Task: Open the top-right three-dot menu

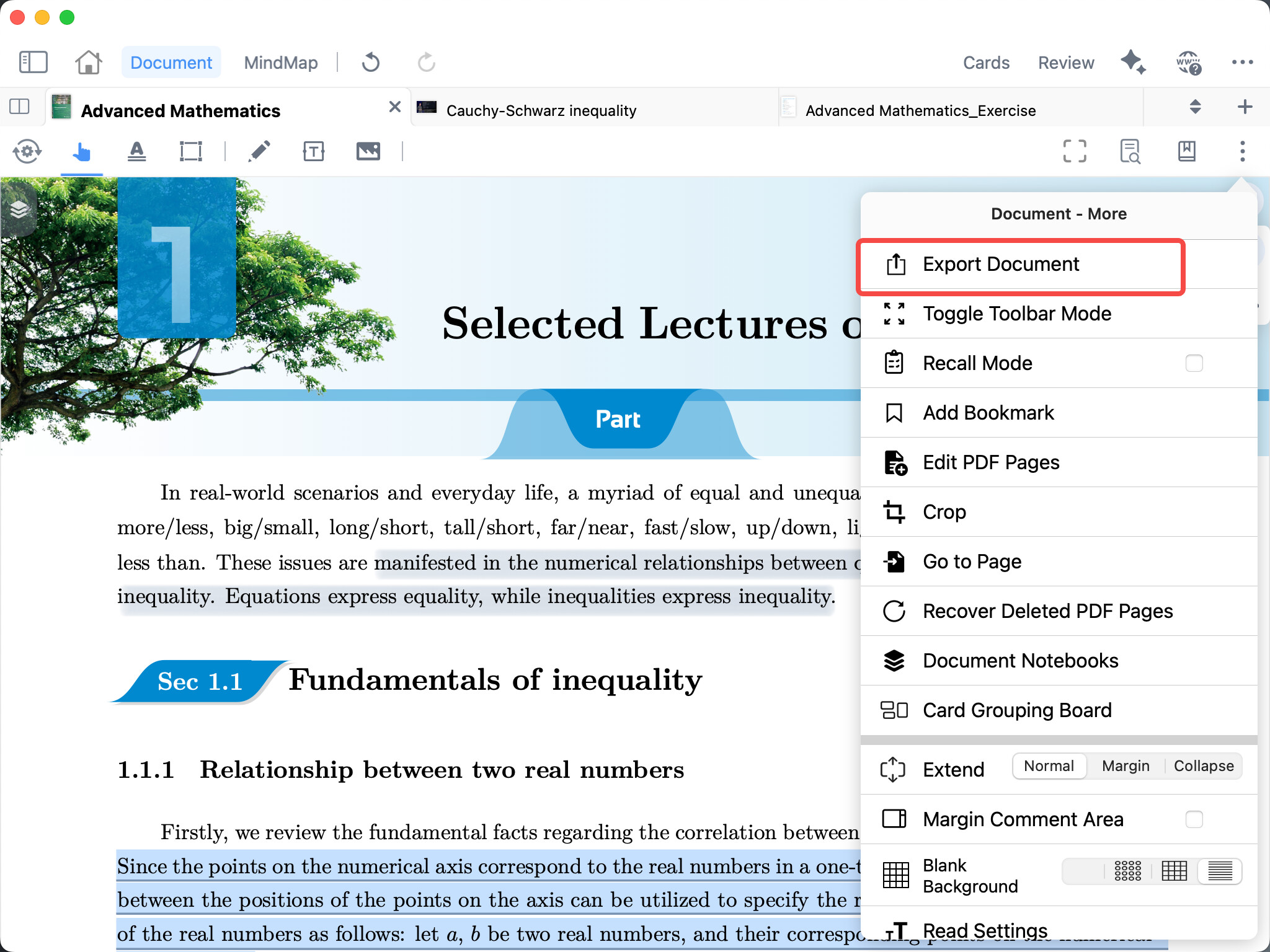Action: click(1242, 62)
